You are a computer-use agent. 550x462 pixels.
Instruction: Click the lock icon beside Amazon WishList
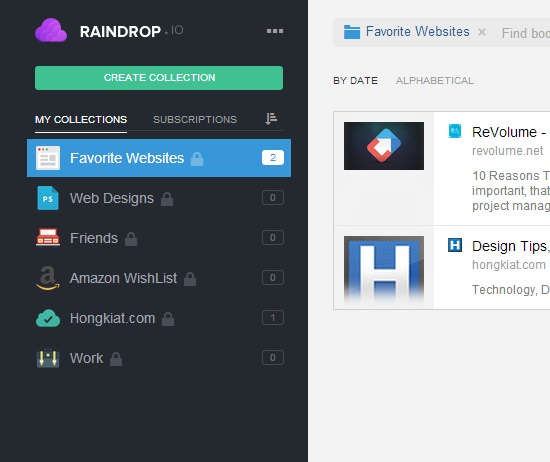(190, 279)
